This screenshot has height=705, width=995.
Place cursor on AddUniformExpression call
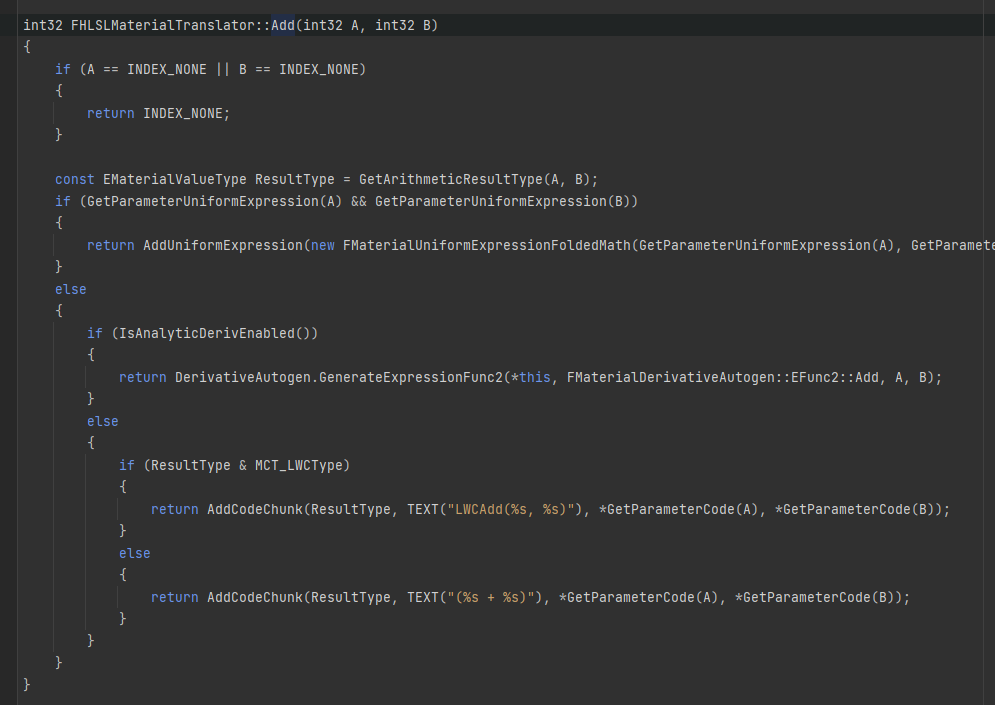click(223, 245)
